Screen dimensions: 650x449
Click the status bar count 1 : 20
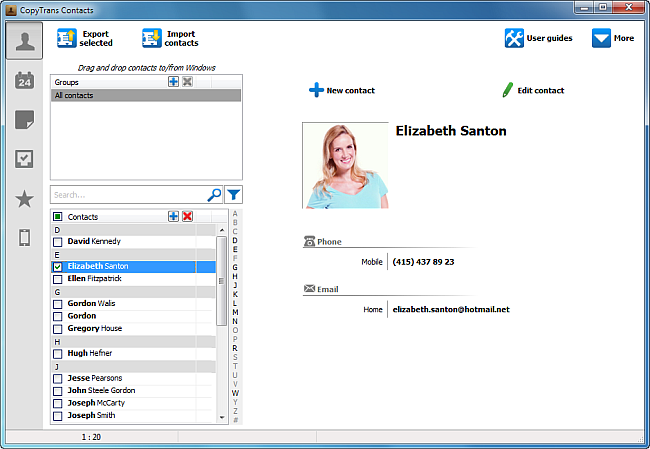pos(91,437)
